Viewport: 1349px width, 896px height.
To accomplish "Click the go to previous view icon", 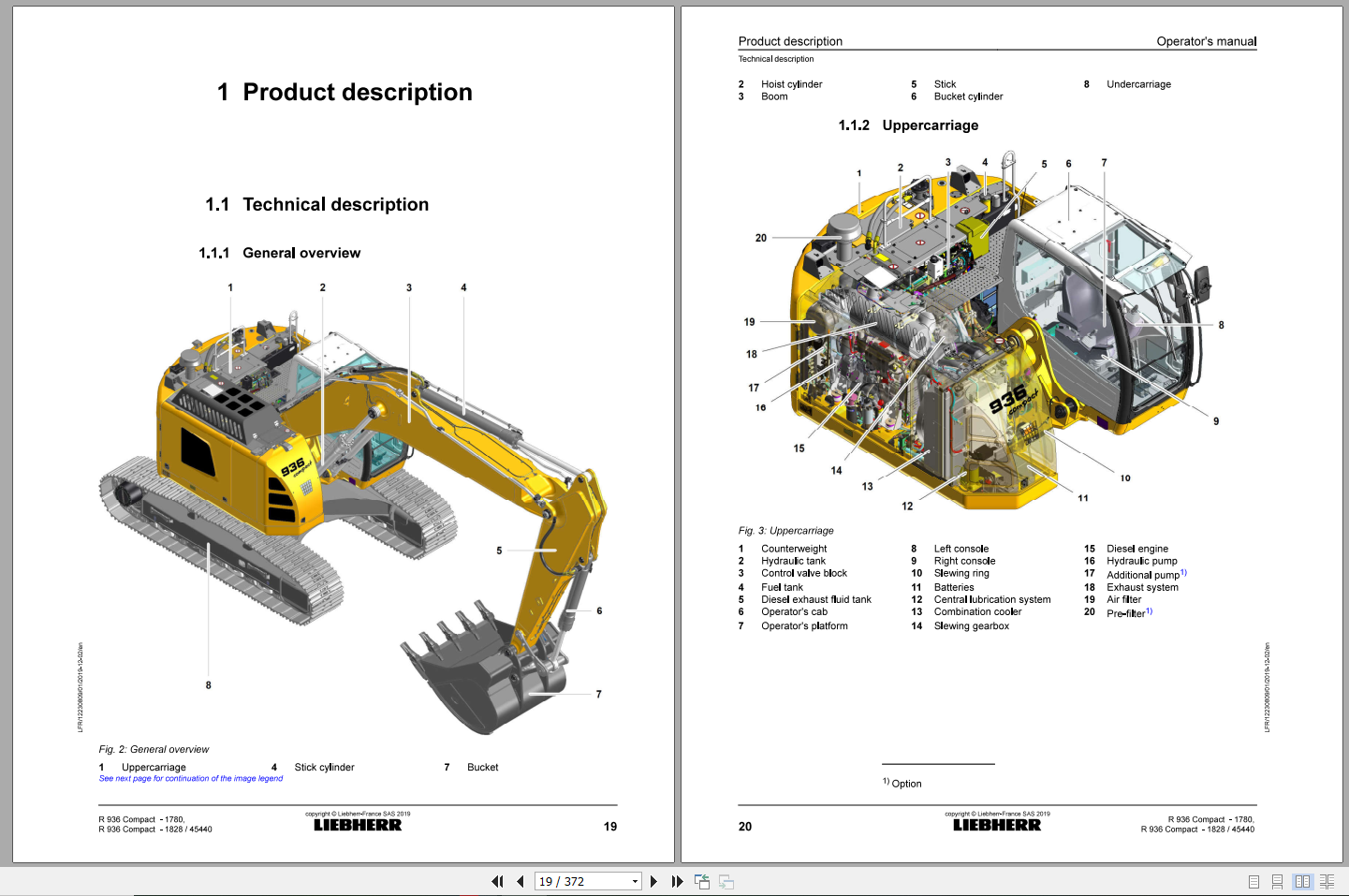I will [702, 881].
